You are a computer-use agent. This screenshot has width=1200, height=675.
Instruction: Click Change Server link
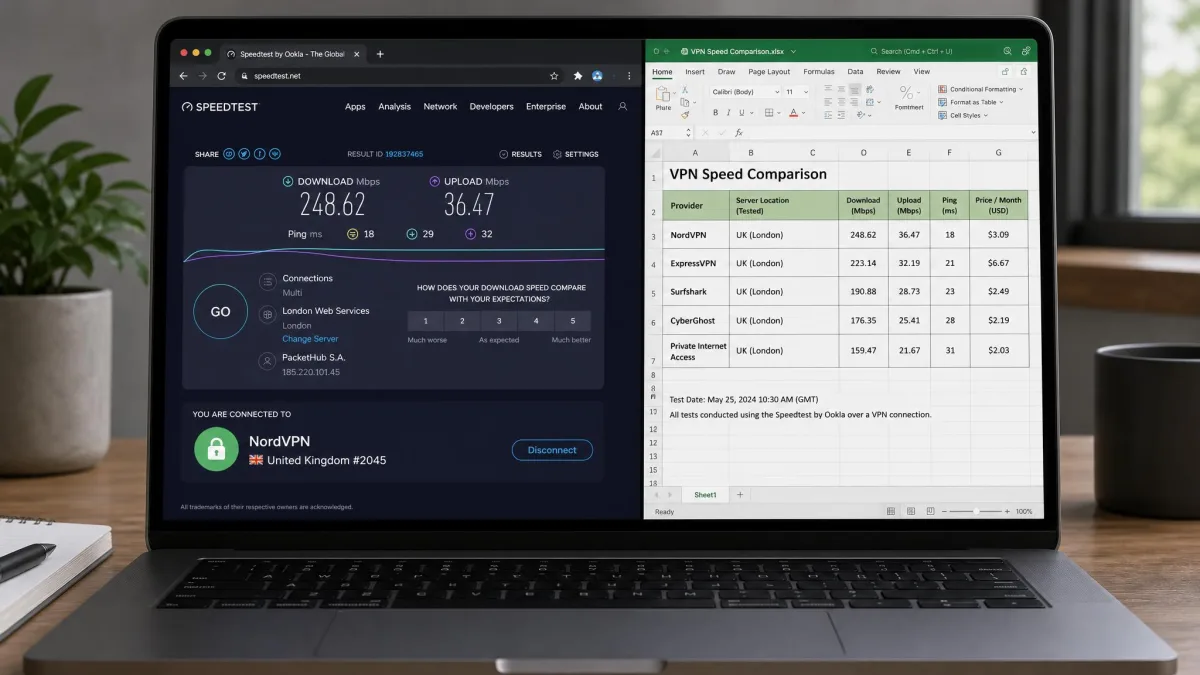pos(310,339)
